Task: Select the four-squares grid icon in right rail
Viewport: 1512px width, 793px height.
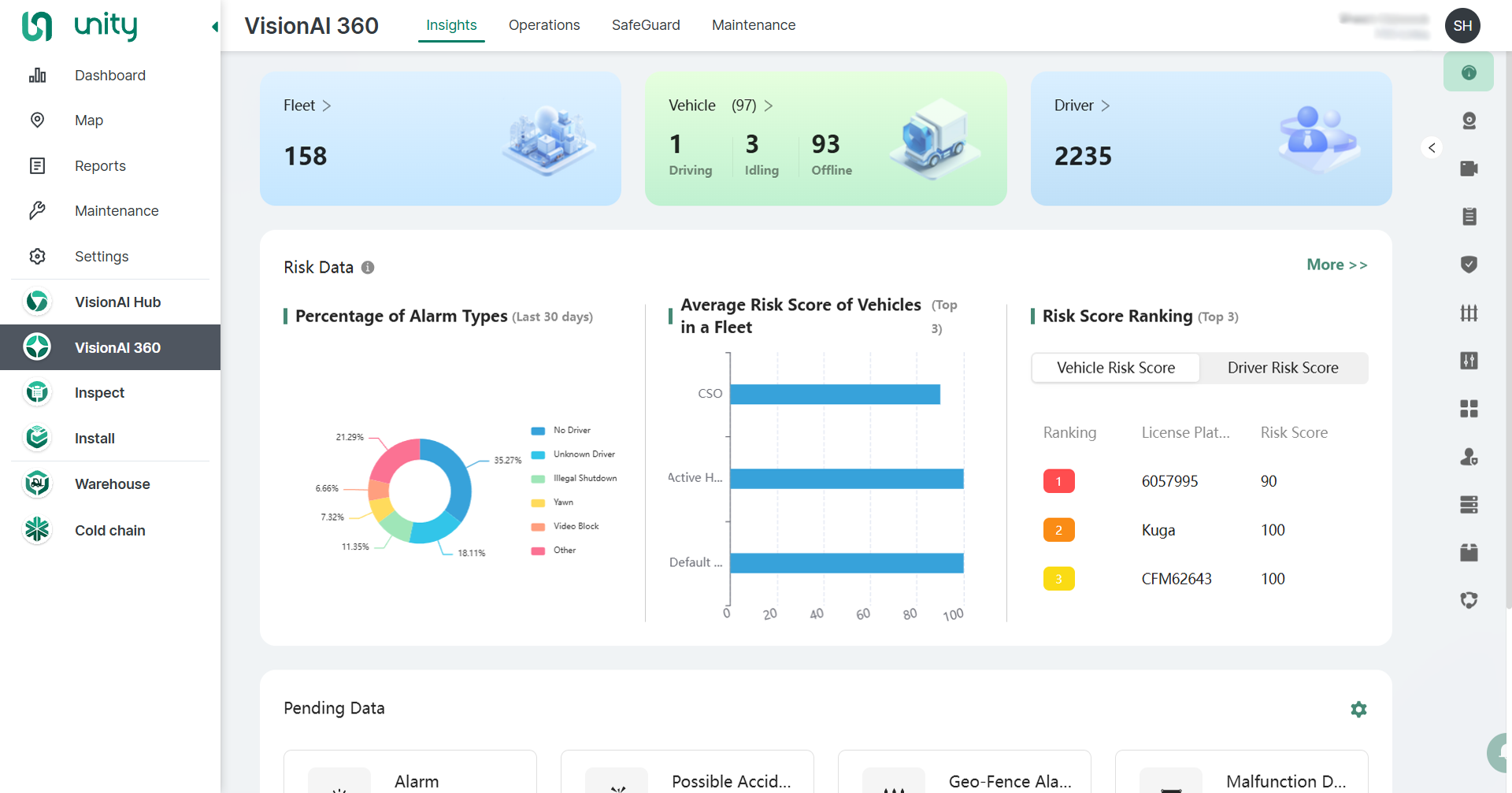Action: pos(1469,409)
